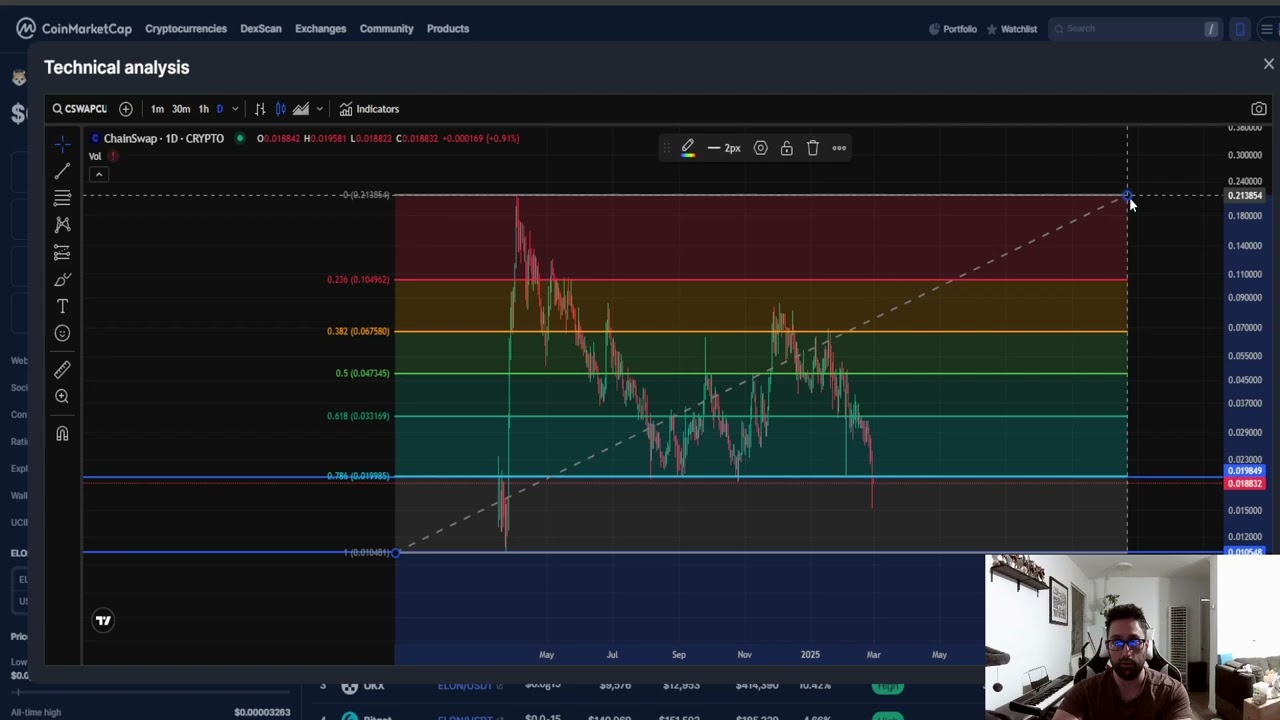Click the 0.618 (0.033169) Fib label

click(x=358, y=416)
